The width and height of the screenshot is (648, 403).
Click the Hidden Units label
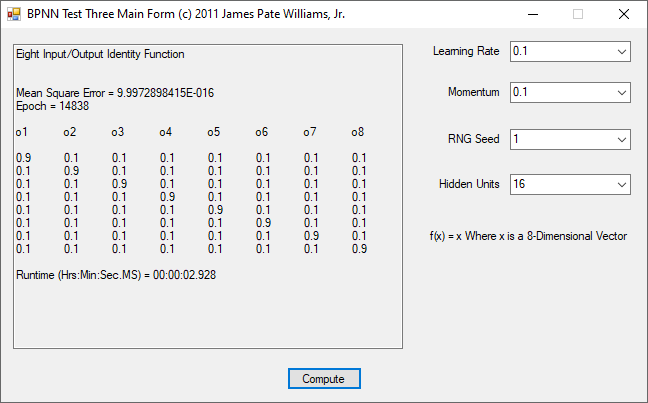point(468,184)
